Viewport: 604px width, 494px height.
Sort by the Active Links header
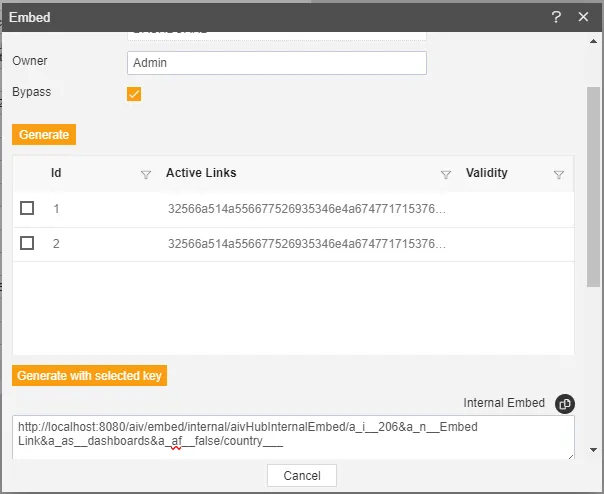click(x=201, y=173)
